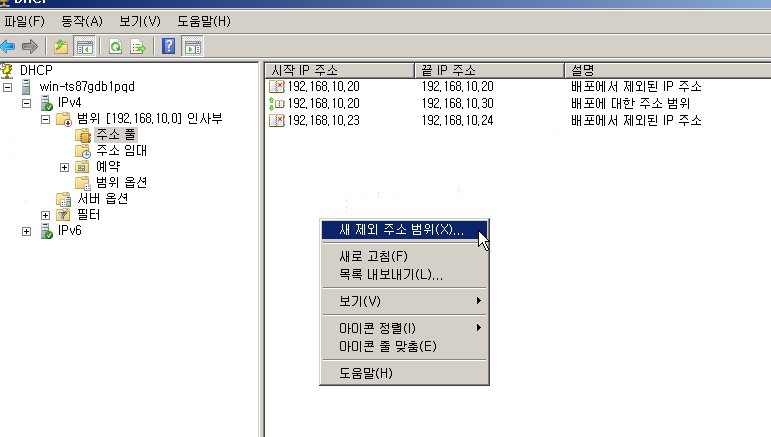The height and width of the screenshot is (437, 771).
Task: Refresh using the toolbar refresh icon
Action: [x=116, y=47]
